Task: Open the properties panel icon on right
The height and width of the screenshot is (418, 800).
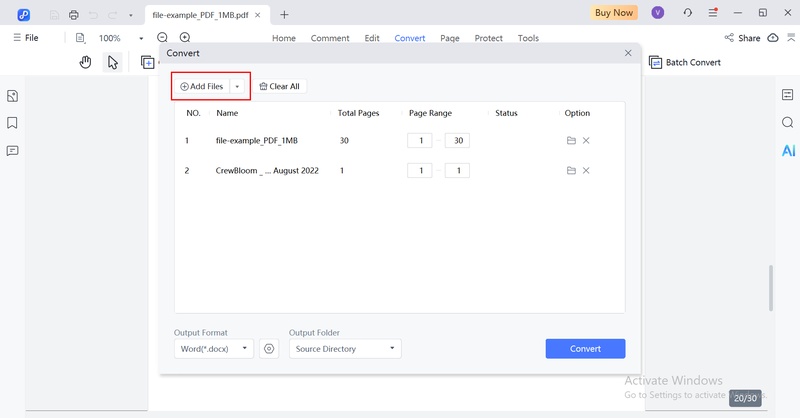Action: click(787, 94)
